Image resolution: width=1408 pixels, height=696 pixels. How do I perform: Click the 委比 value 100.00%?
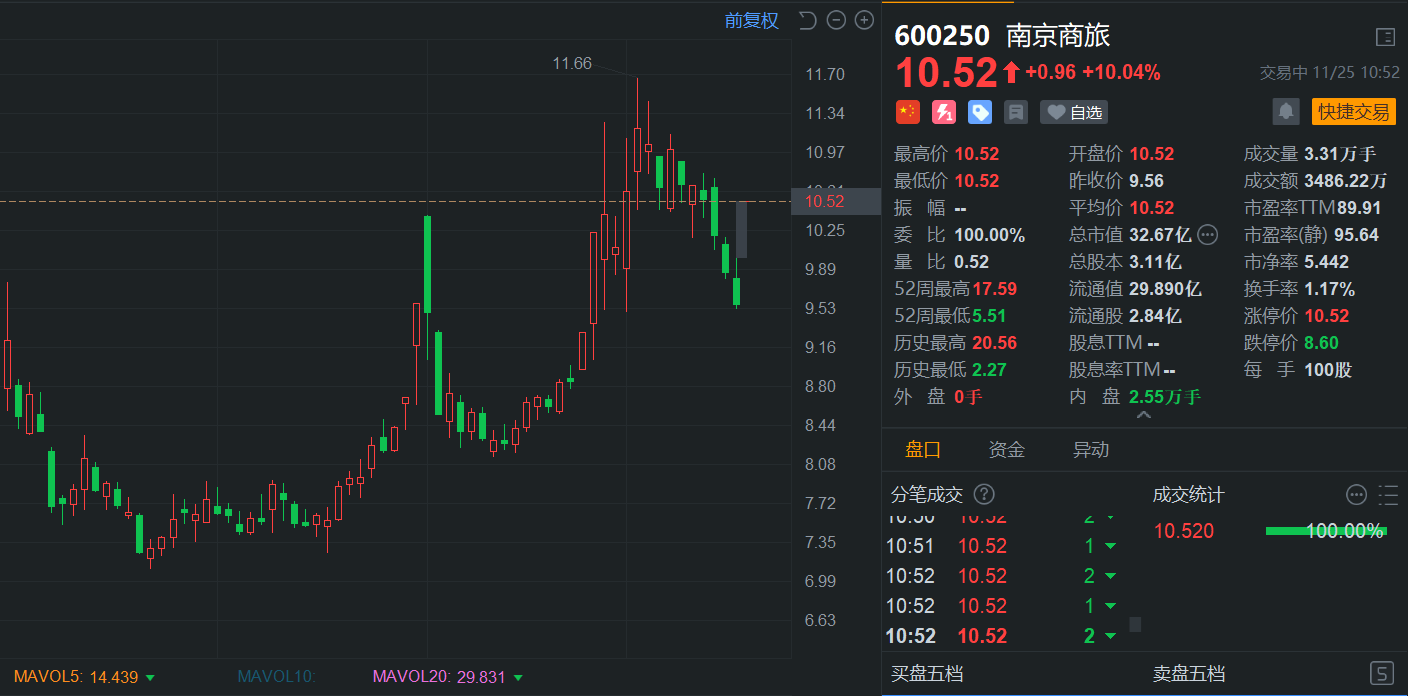click(x=990, y=235)
